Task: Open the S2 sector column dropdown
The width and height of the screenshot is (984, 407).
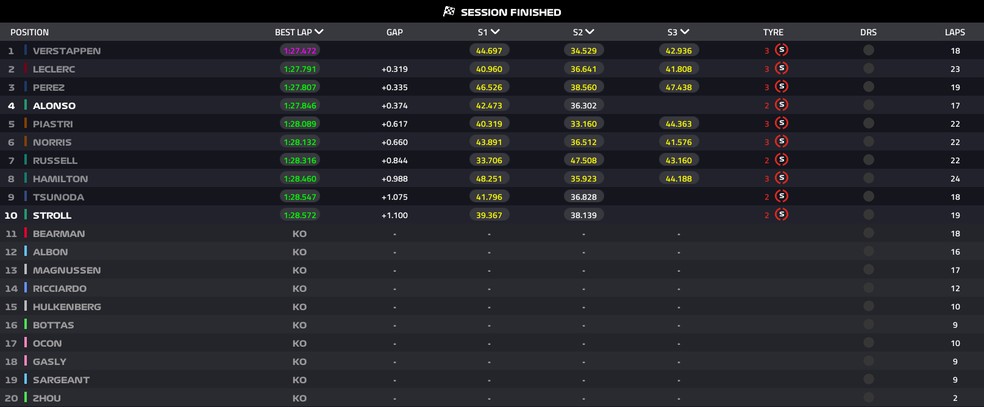Action: click(x=590, y=32)
